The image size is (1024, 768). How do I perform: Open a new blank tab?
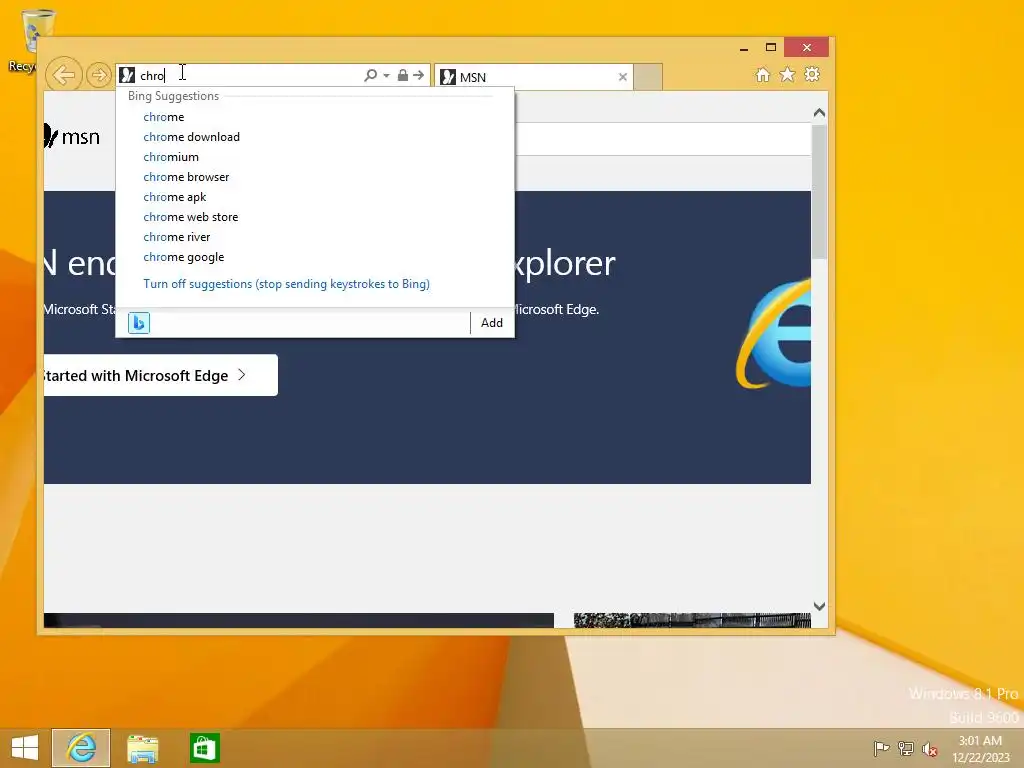pos(648,77)
